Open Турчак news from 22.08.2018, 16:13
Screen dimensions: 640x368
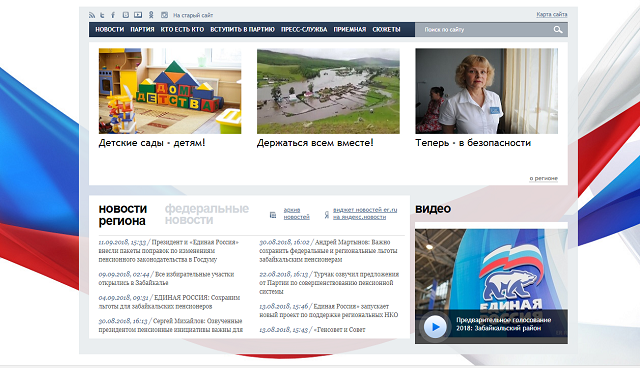329,283
